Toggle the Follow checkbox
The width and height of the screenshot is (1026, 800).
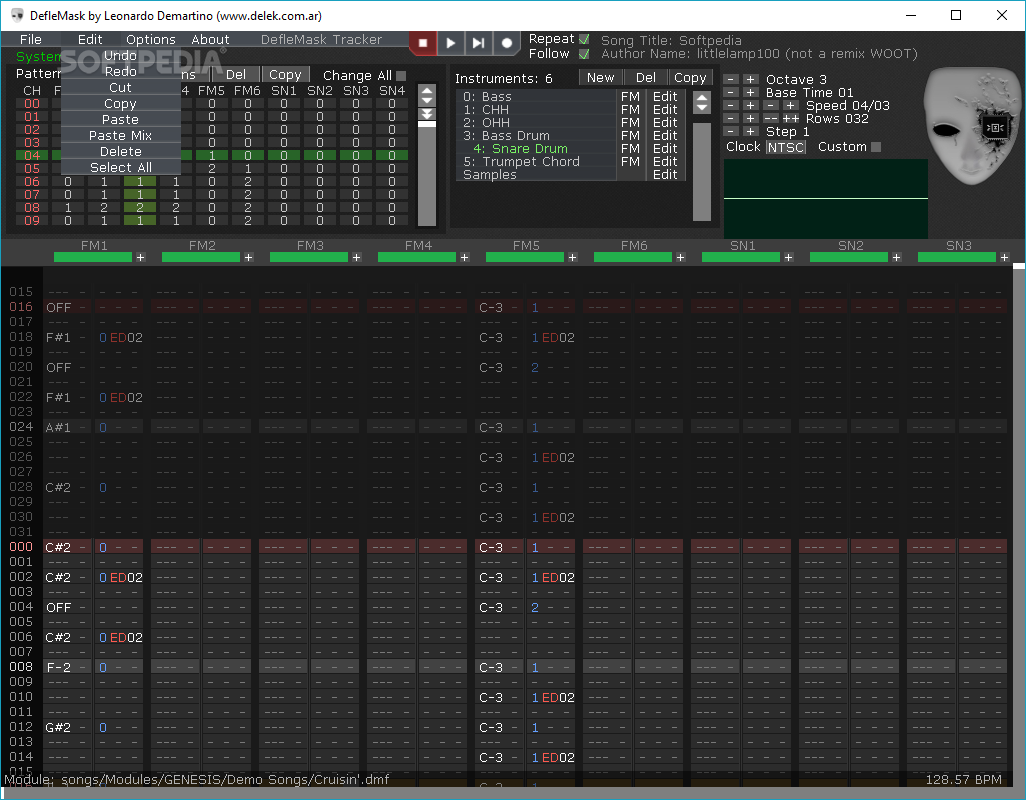click(584, 54)
